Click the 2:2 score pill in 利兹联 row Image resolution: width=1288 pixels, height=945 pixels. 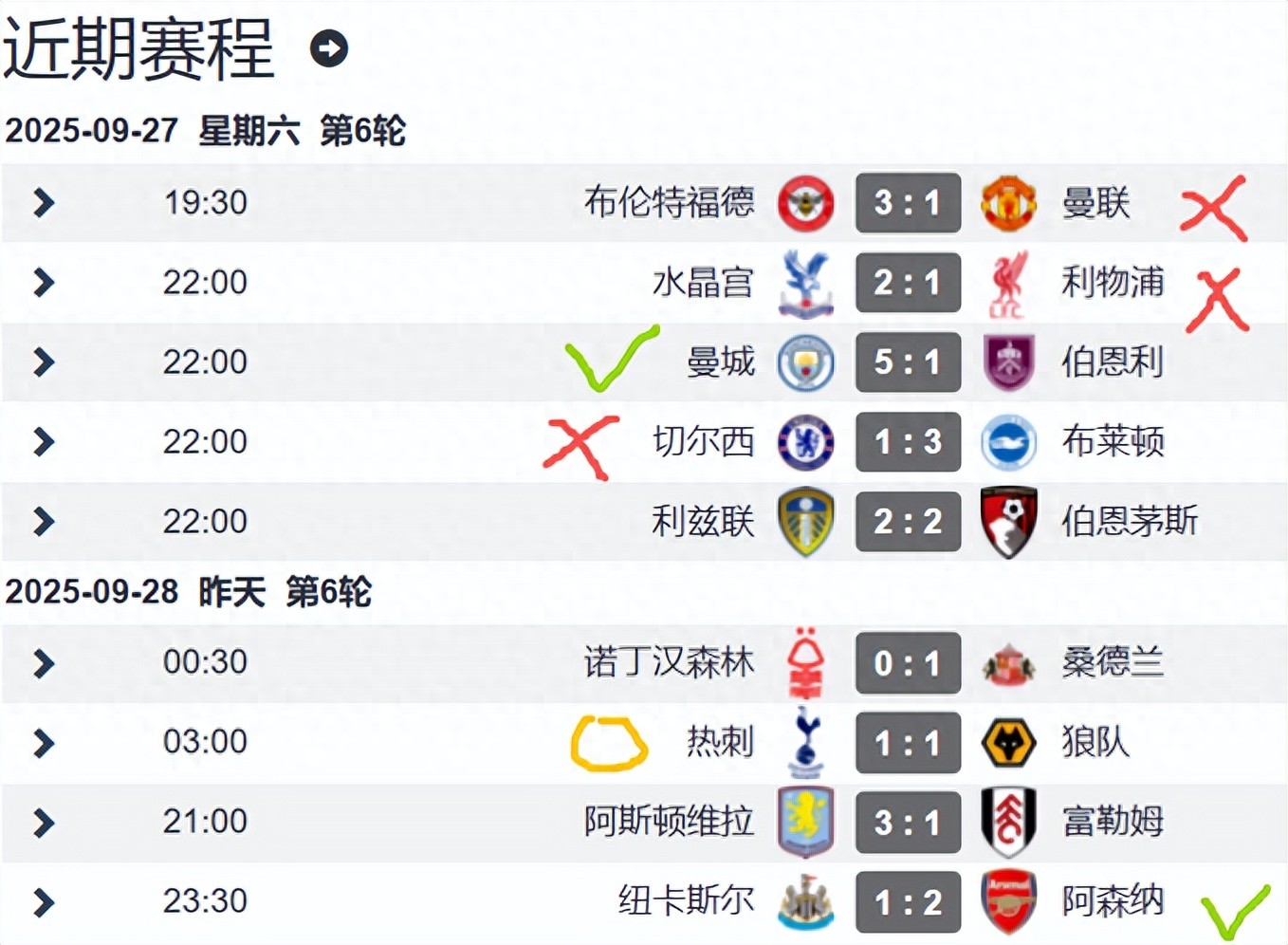[907, 521]
